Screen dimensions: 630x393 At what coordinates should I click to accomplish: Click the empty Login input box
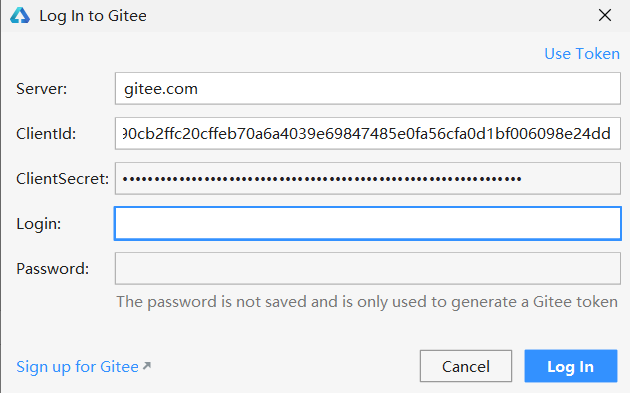click(x=368, y=223)
